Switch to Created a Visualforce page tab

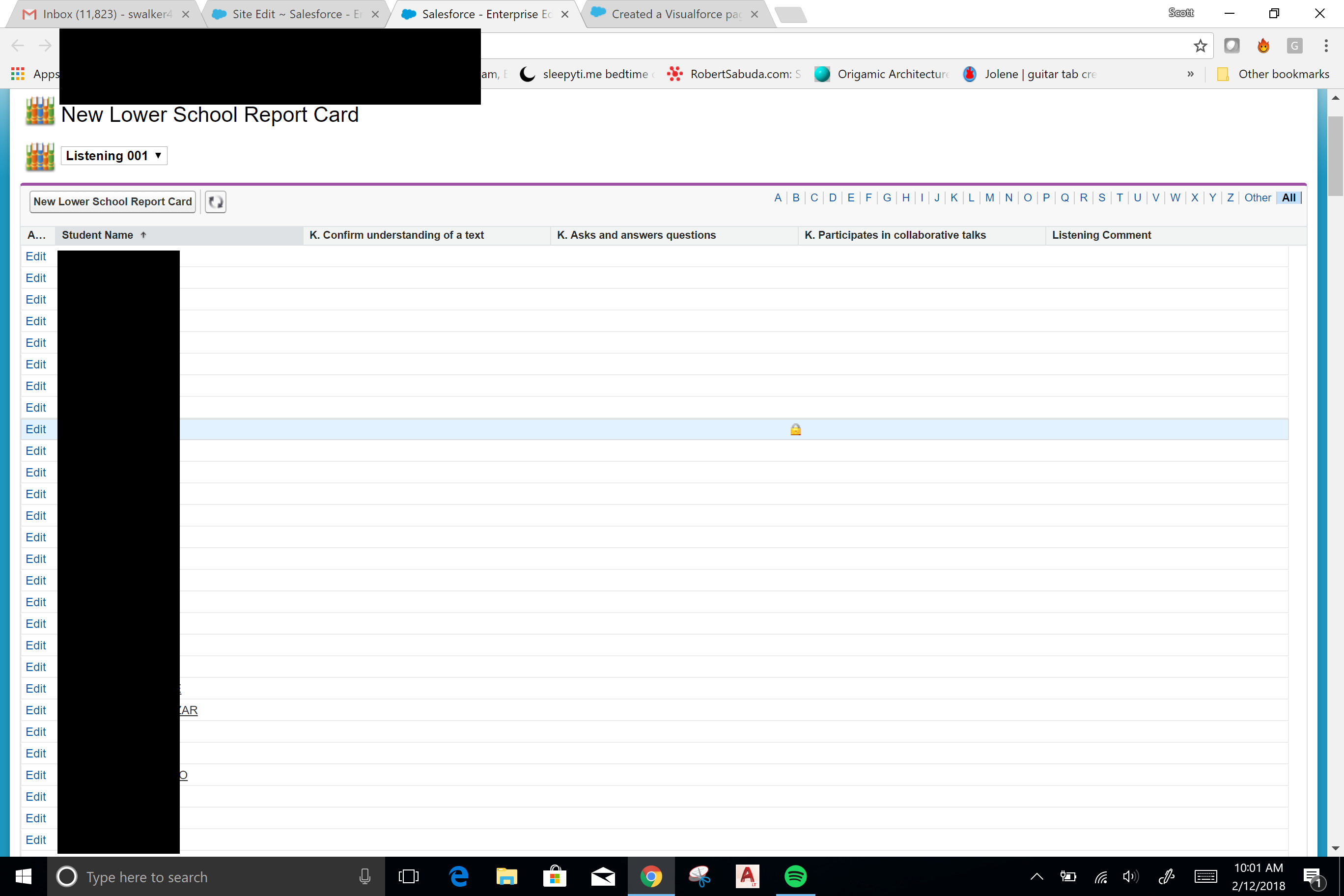pyautogui.click(x=675, y=14)
